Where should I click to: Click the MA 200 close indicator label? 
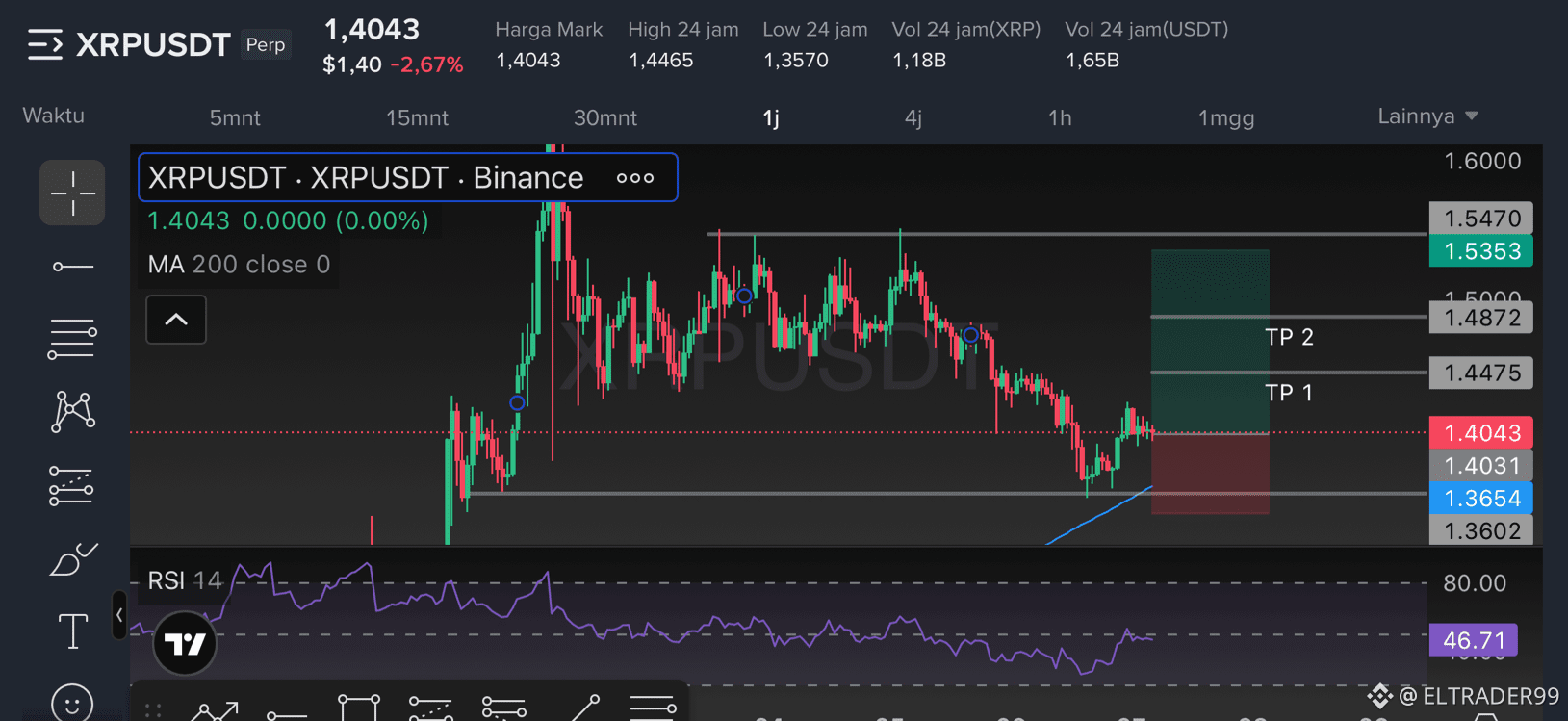click(x=239, y=265)
